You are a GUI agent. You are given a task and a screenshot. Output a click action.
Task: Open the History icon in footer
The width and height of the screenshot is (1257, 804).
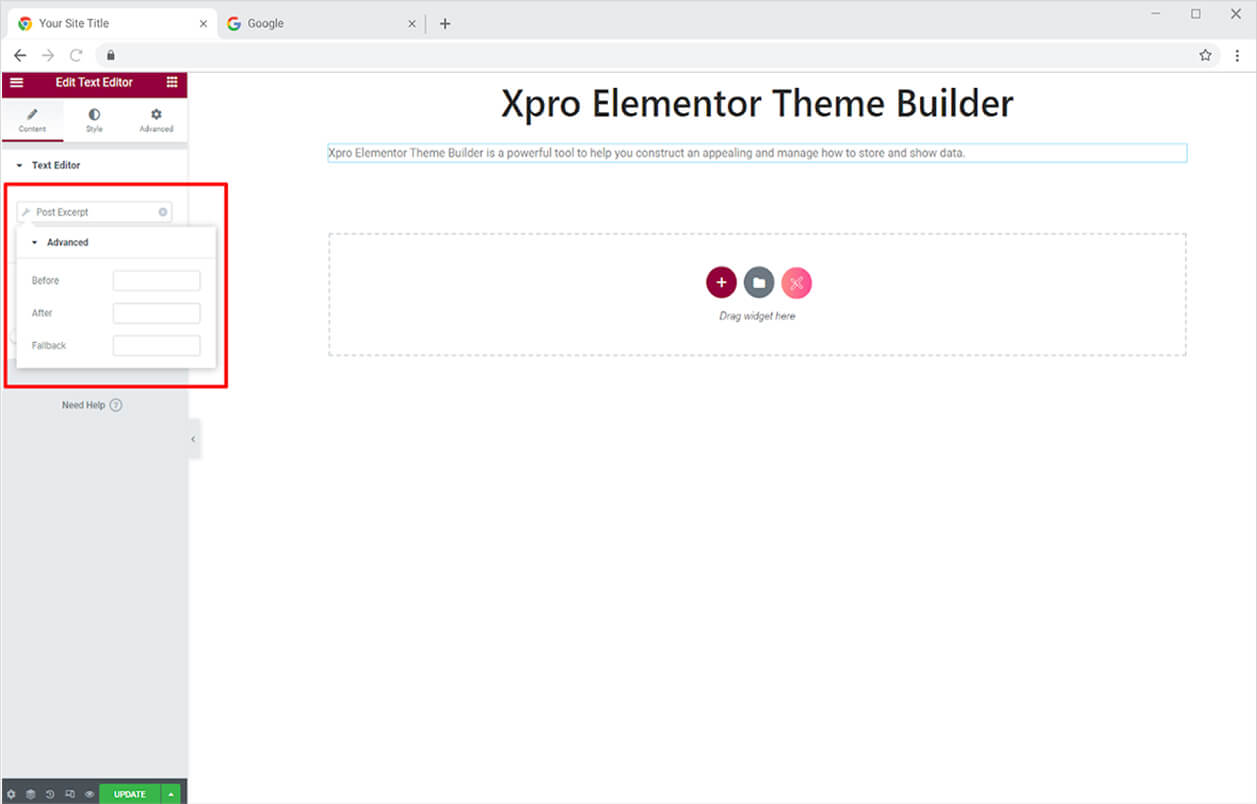click(50, 794)
